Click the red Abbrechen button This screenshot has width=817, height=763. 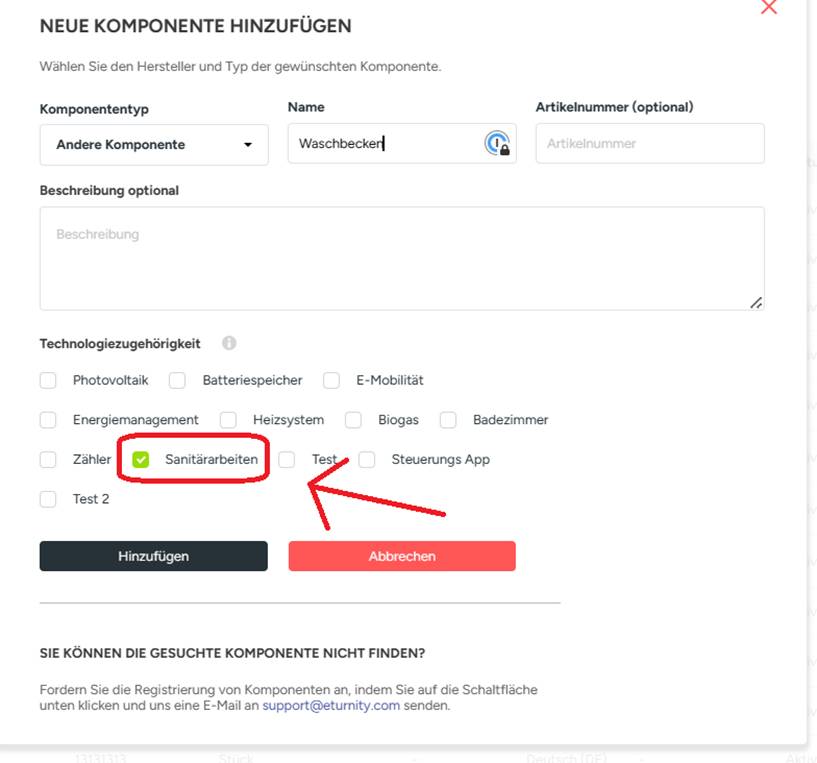coord(402,556)
